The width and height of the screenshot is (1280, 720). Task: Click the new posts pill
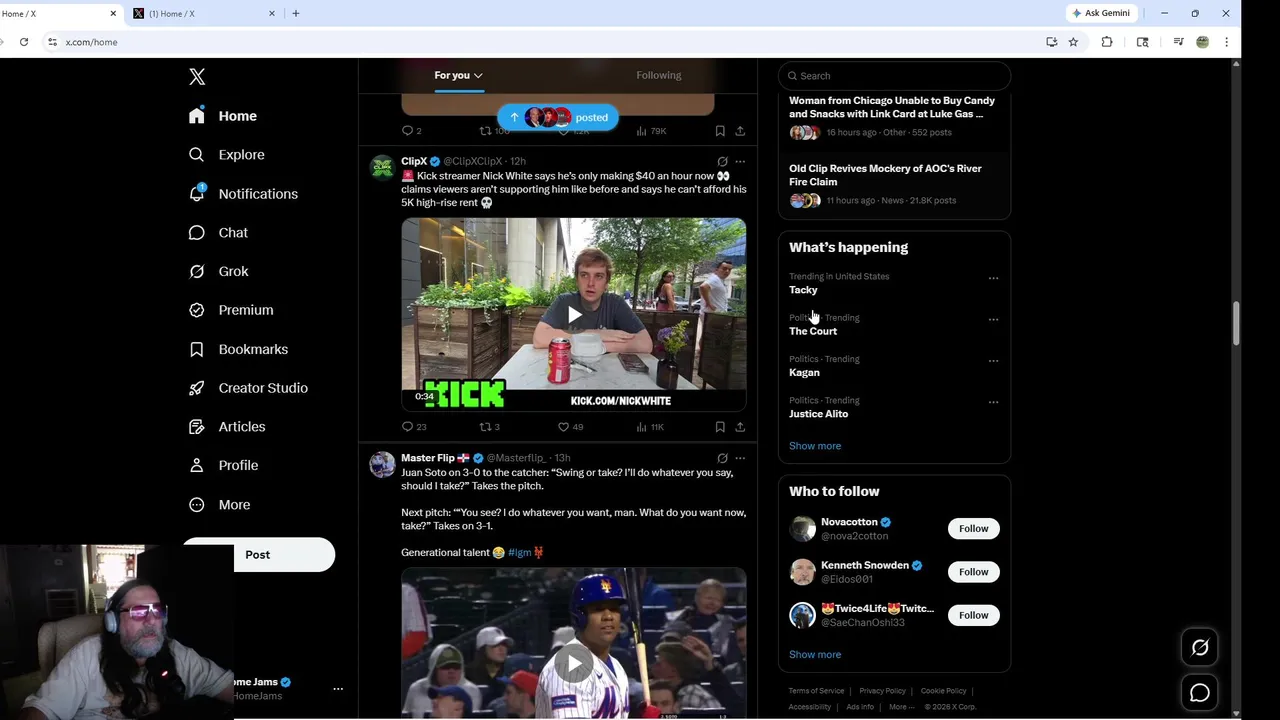(x=558, y=117)
